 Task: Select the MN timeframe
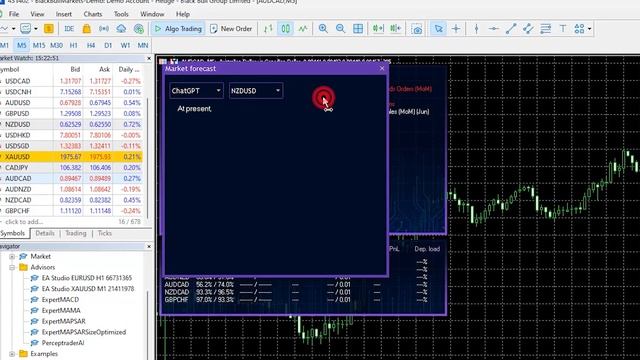142,45
